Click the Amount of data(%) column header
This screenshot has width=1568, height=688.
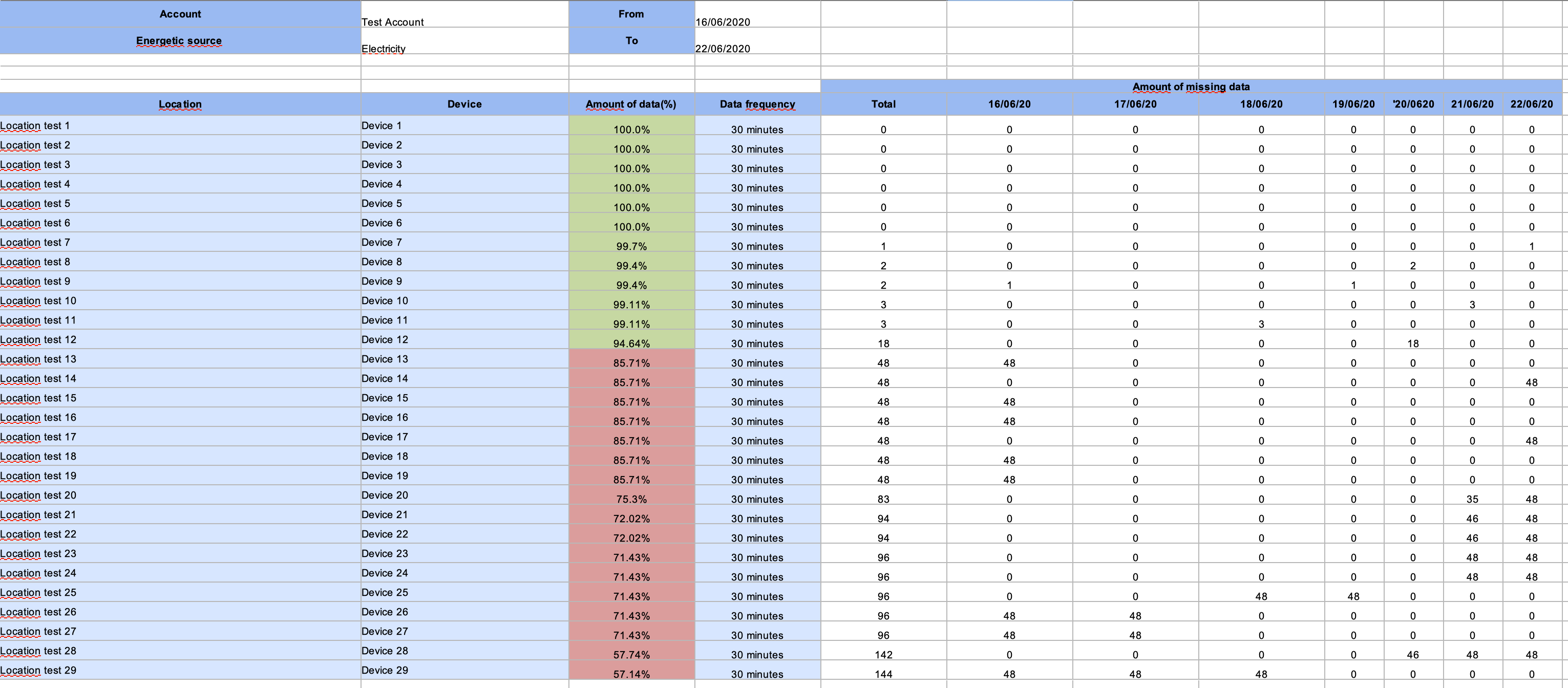(x=631, y=104)
